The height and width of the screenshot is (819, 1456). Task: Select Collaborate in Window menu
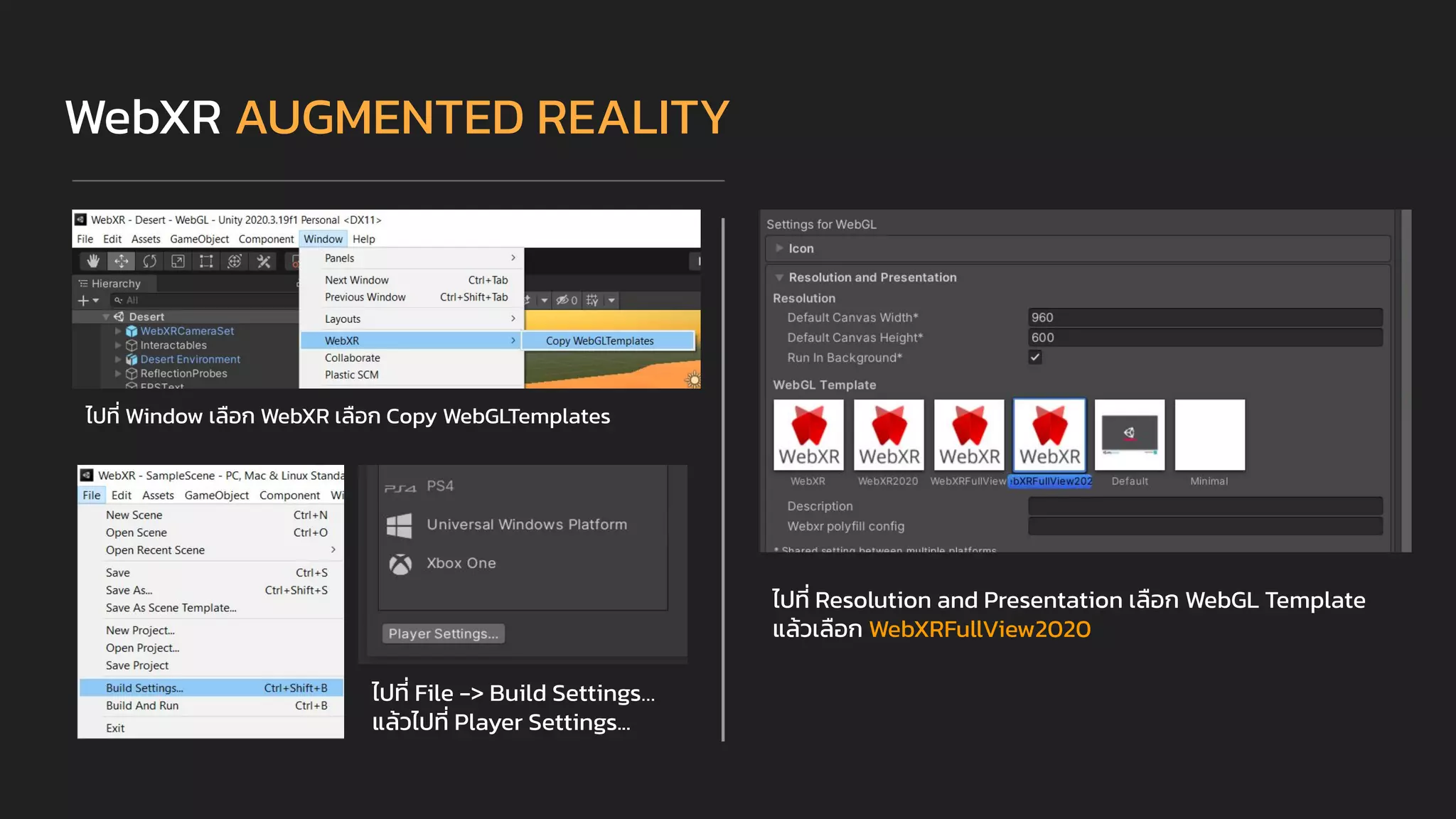tap(412, 358)
